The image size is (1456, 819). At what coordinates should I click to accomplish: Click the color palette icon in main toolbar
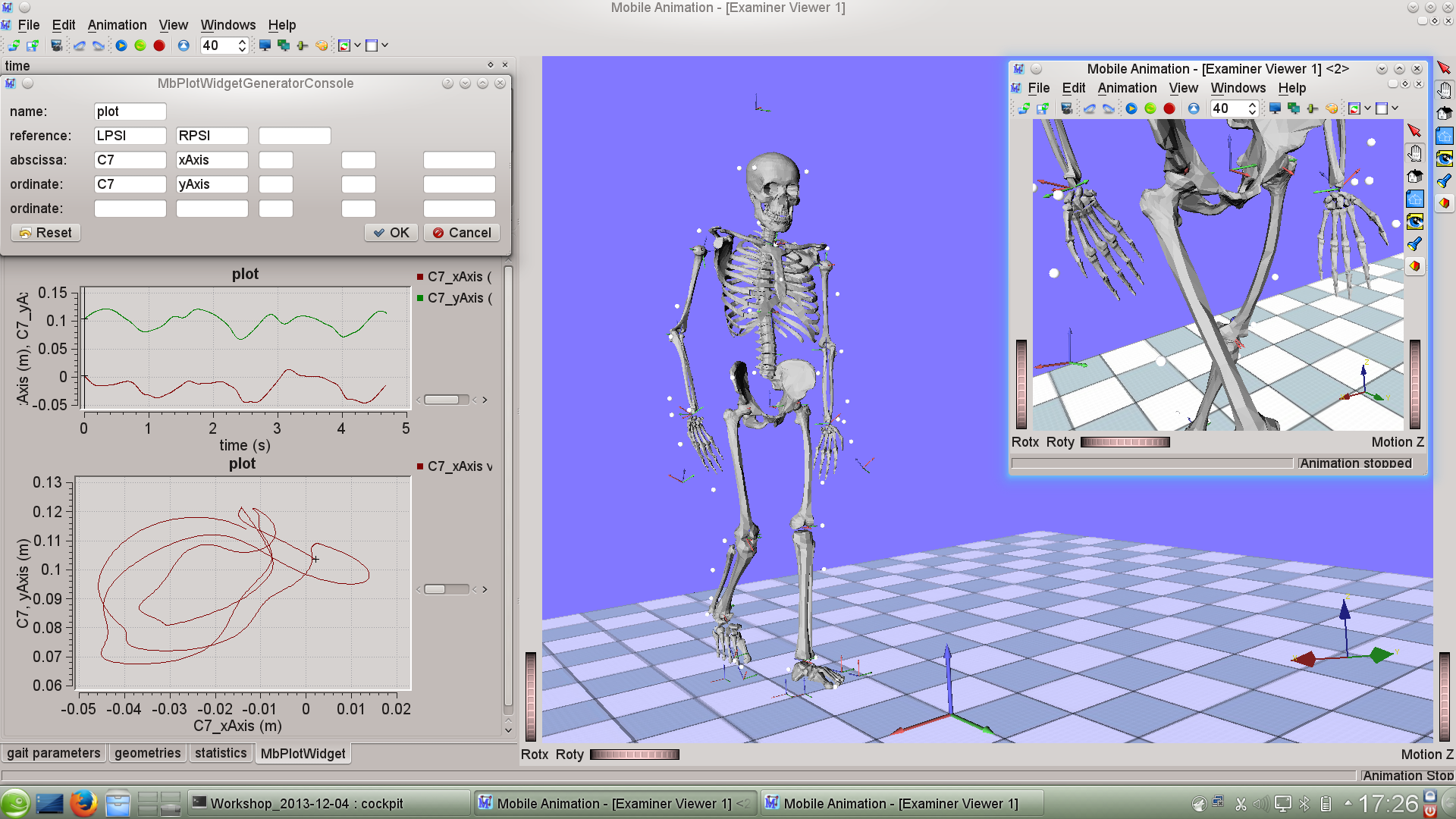322,45
